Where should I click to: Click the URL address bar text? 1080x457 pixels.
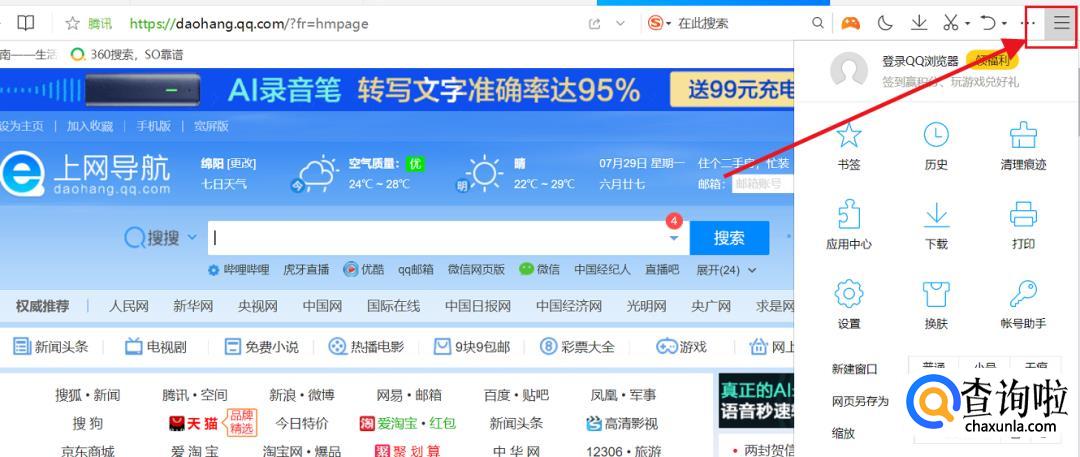click(x=249, y=23)
